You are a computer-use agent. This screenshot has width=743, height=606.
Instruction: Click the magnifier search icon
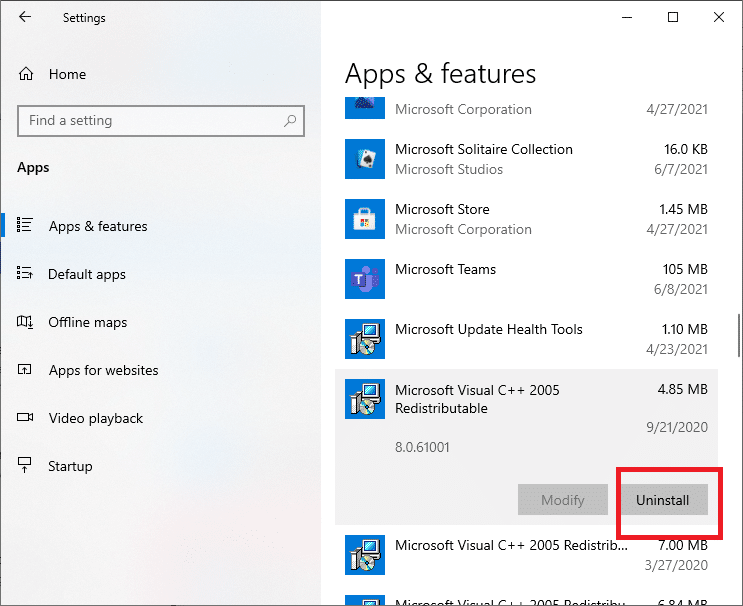pos(290,121)
